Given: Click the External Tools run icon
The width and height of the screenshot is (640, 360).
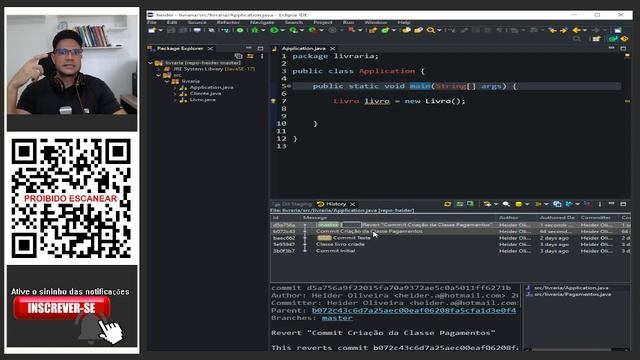Looking at the screenshot, I should (313, 30).
